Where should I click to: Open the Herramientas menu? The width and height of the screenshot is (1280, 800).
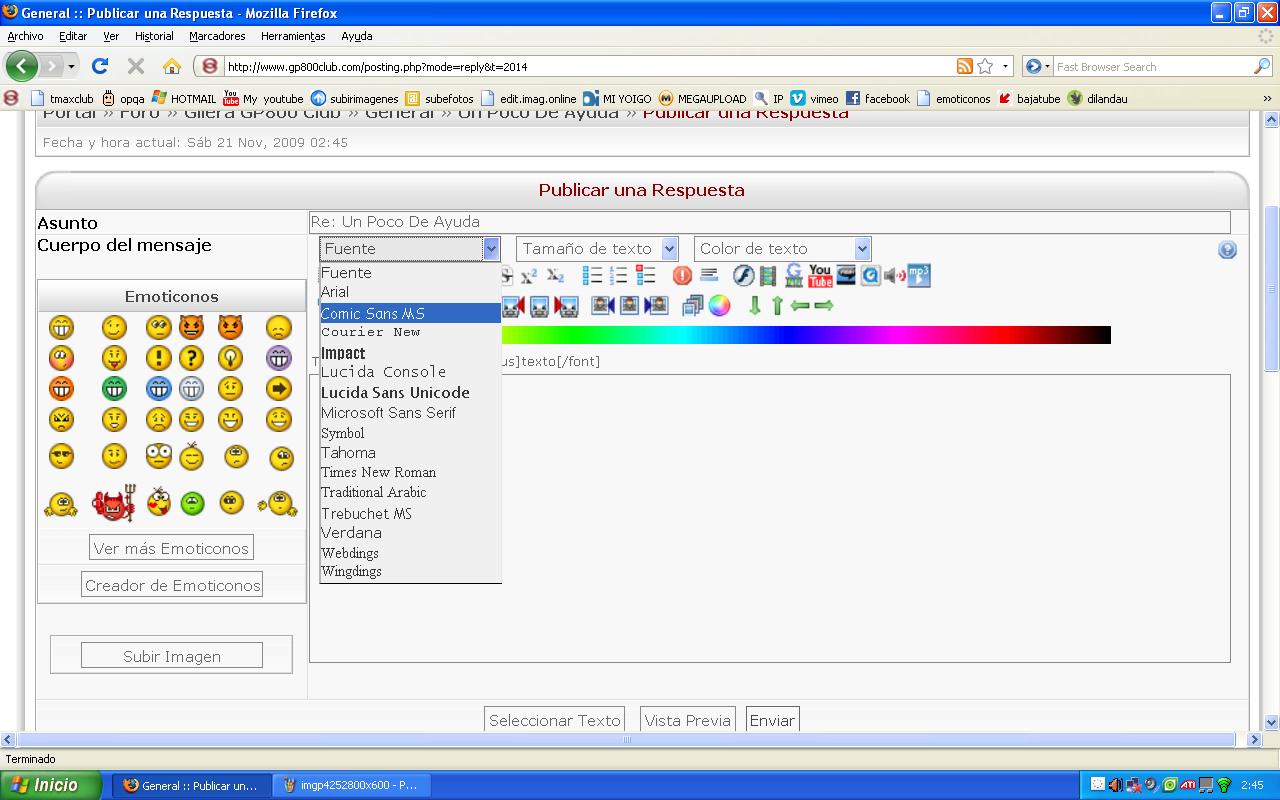tap(293, 36)
